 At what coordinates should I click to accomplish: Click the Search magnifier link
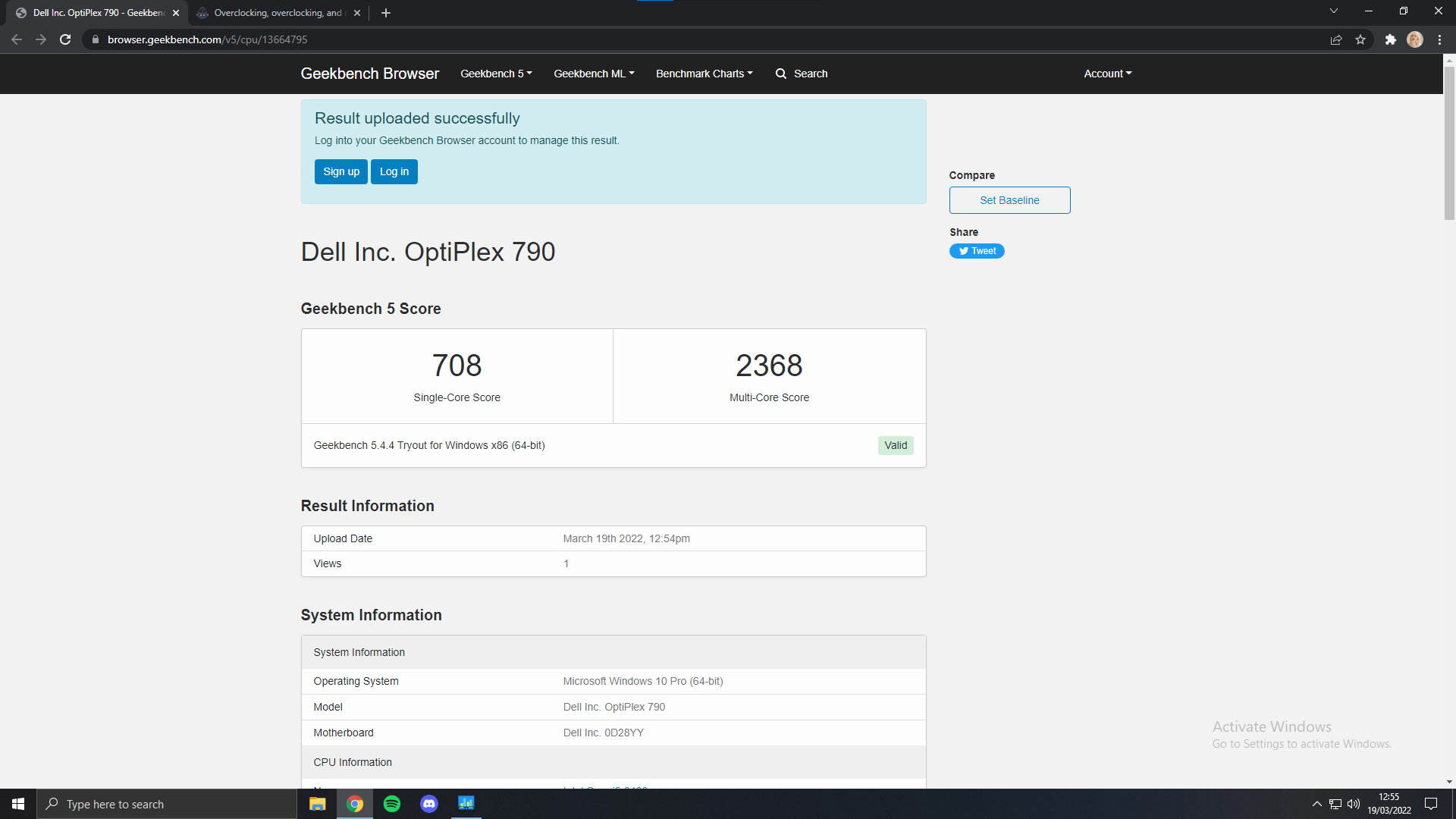(x=802, y=74)
